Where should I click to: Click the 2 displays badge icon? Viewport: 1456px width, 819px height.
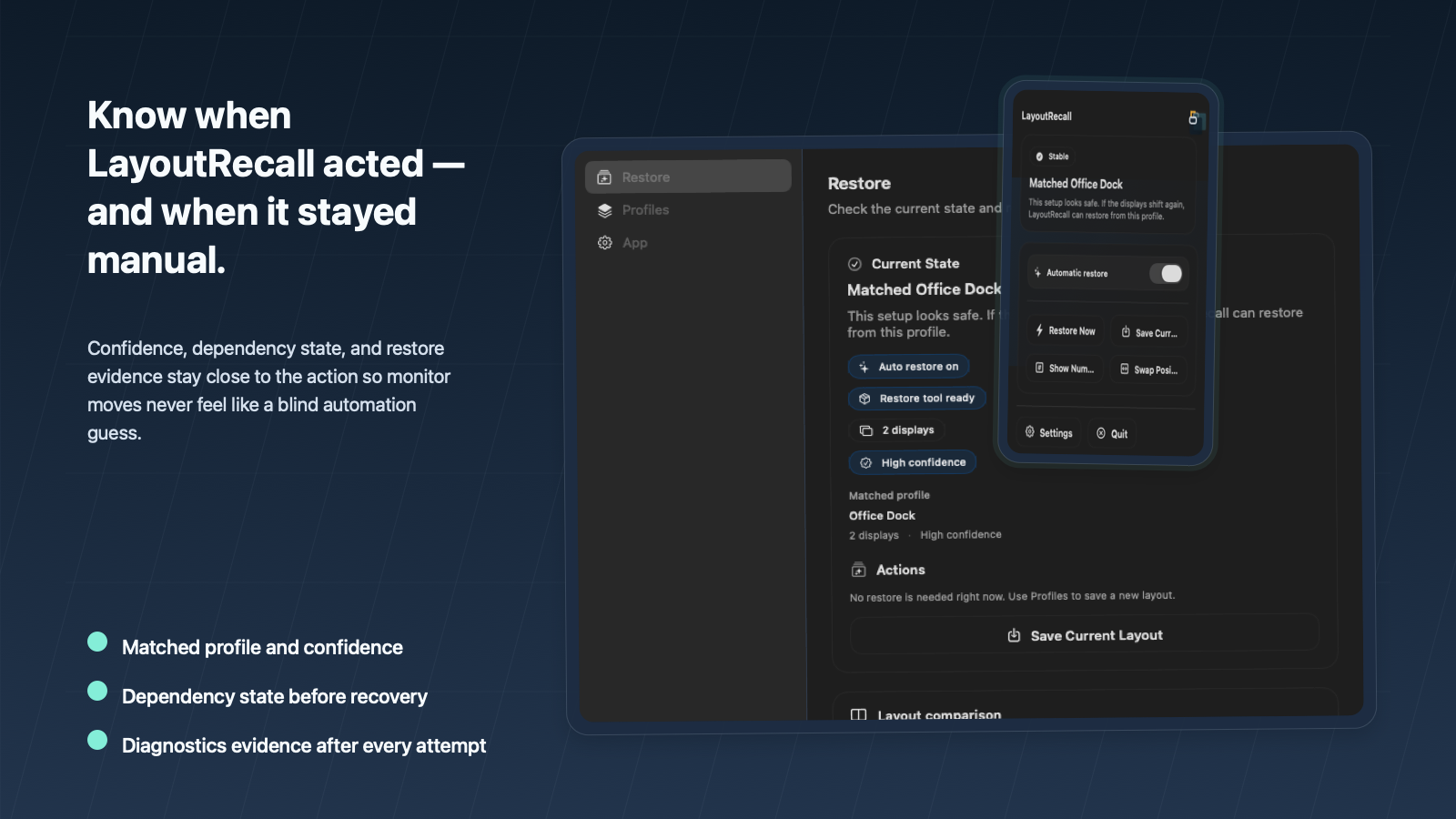[866, 430]
